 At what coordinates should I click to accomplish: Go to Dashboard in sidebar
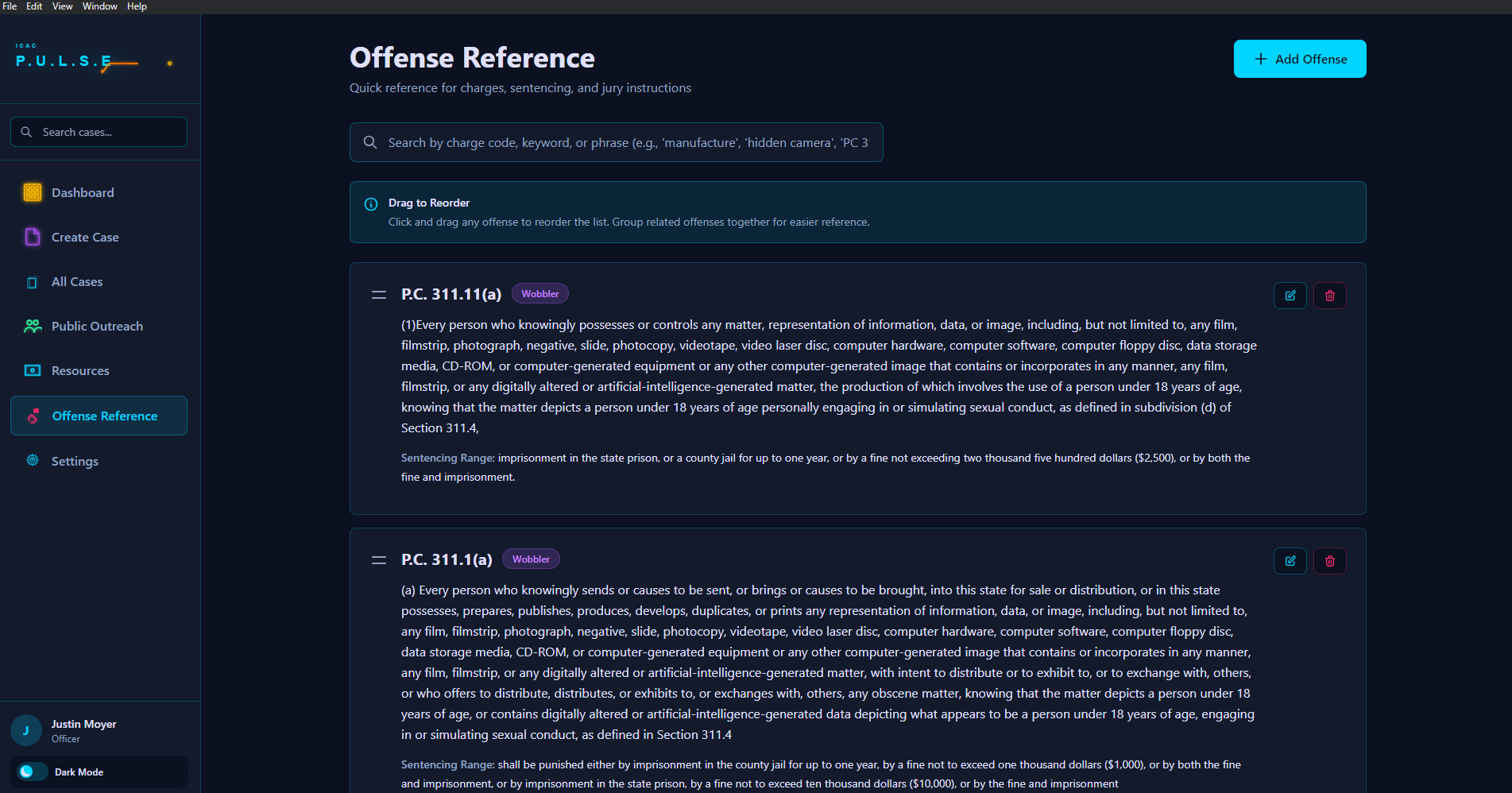click(83, 192)
